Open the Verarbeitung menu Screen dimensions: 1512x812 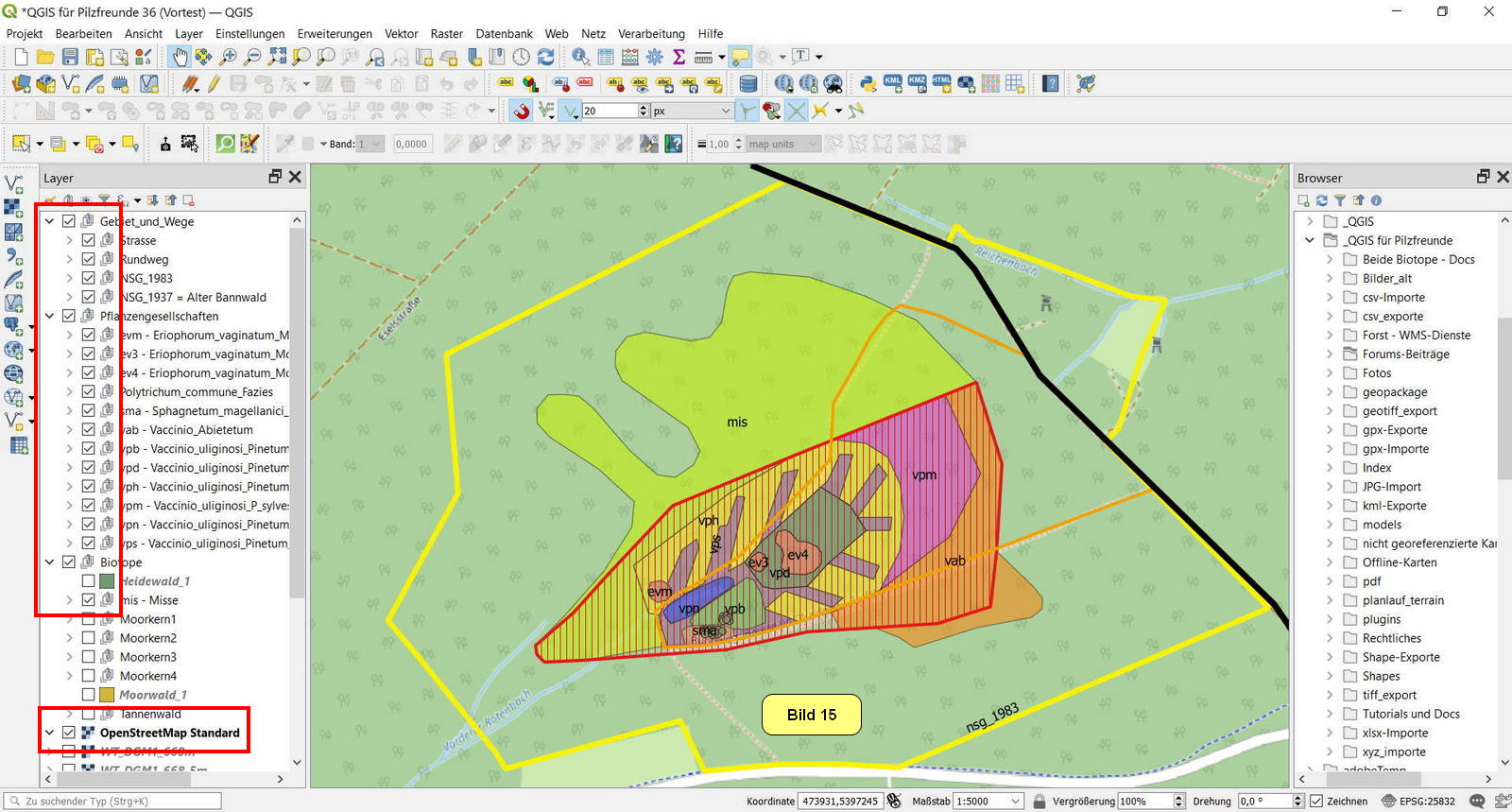(x=651, y=33)
